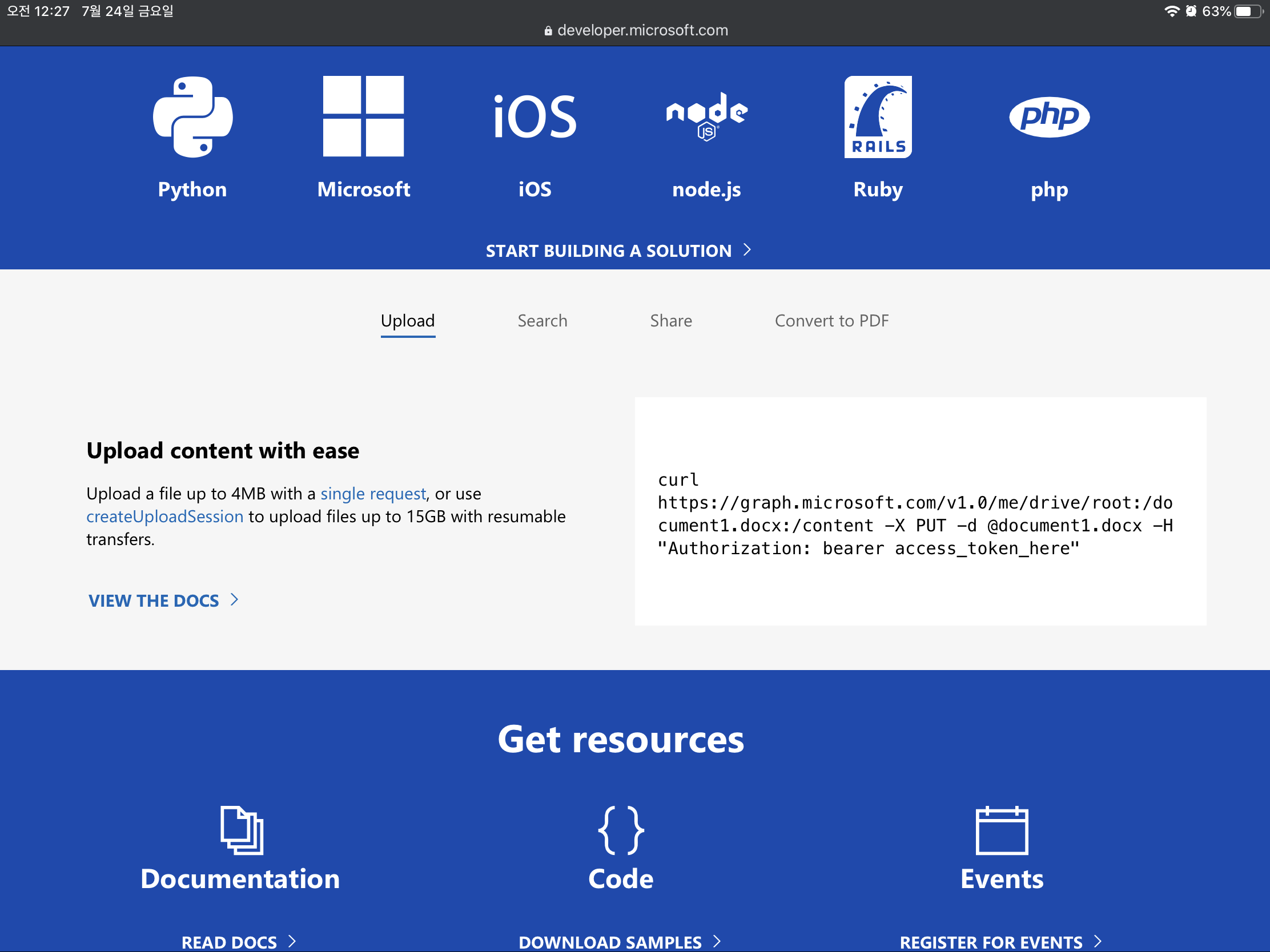
Task: Click the Ruby text label
Action: (878, 189)
